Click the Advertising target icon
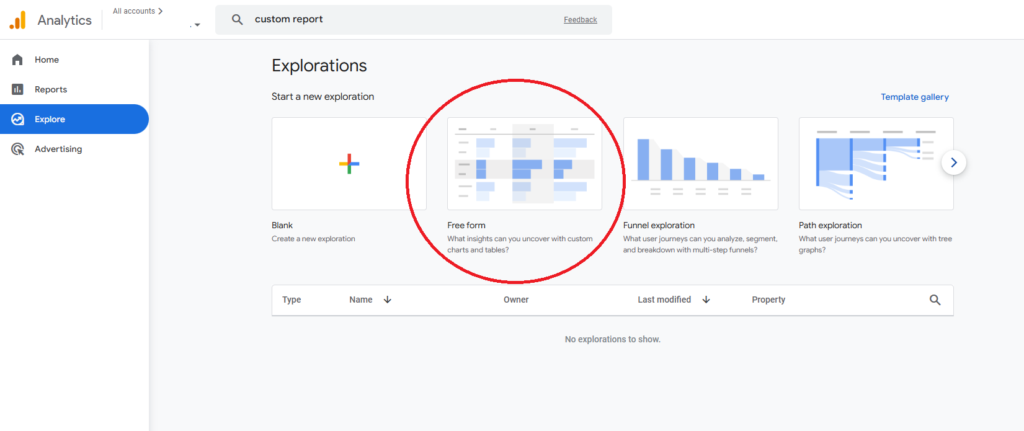Screen dimensions: 1024x431 [x=17, y=150]
